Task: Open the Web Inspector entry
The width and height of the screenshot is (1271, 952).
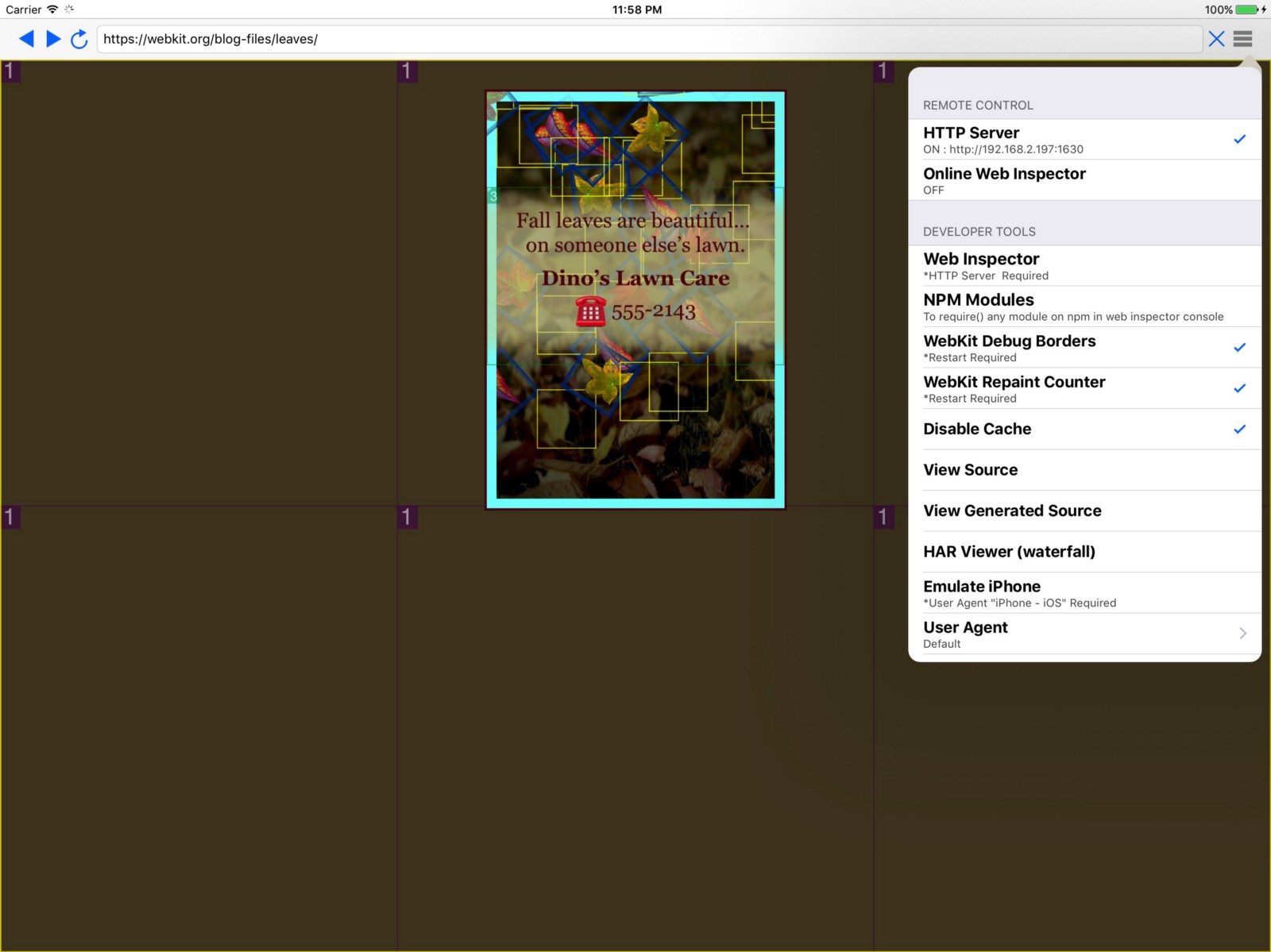Action: point(1084,266)
